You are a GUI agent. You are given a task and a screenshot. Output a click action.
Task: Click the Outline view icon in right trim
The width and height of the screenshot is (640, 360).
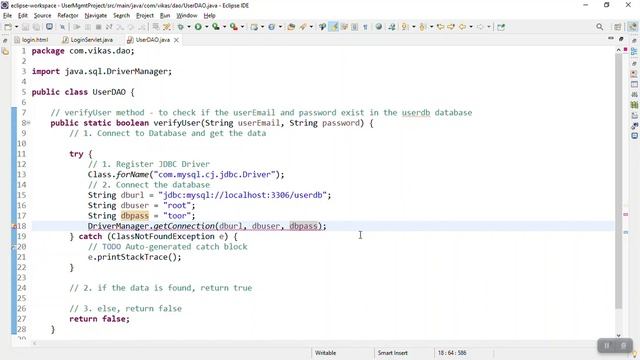click(x=634, y=51)
